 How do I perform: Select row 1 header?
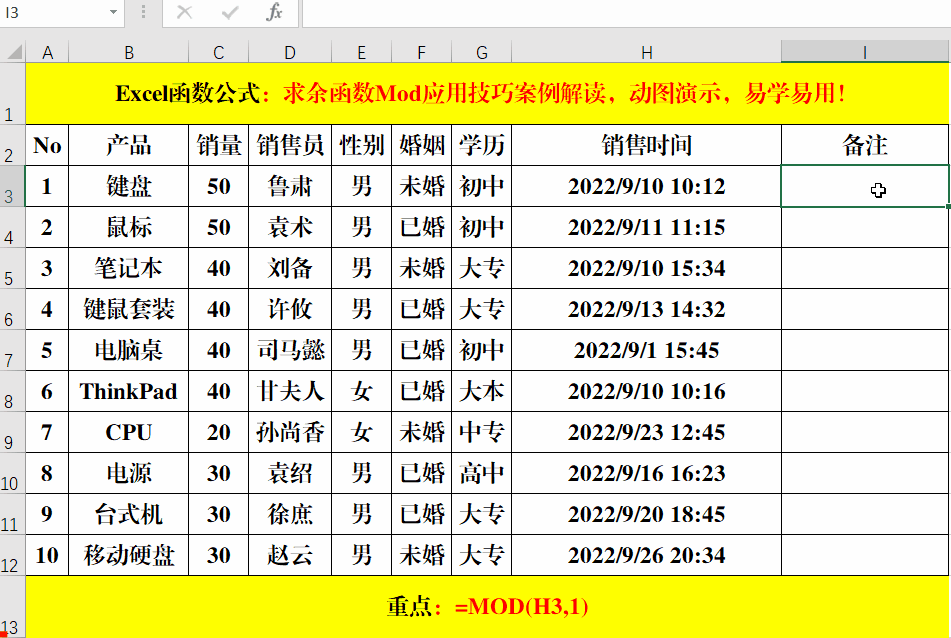[x=12, y=94]
